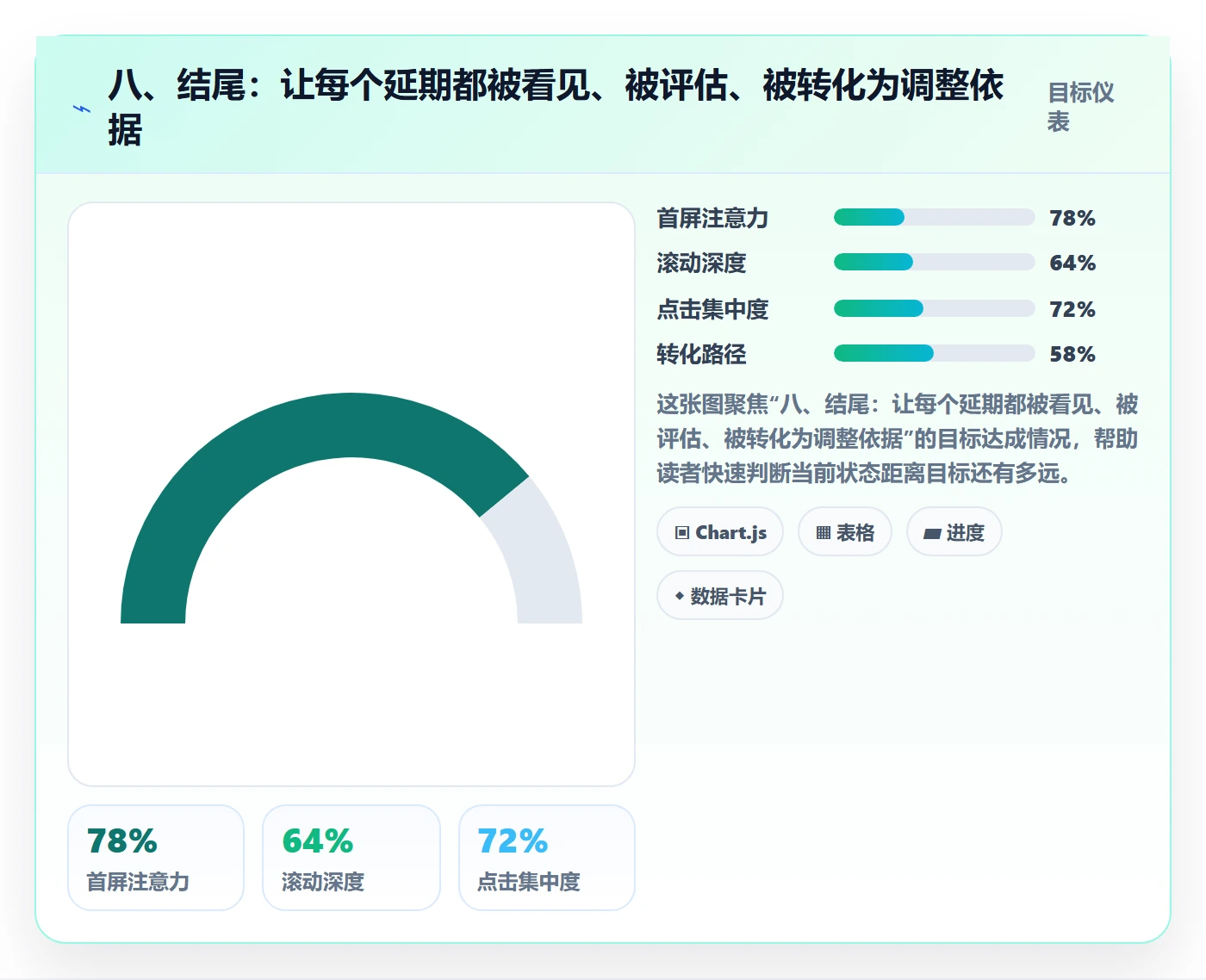Select the 进度 tag chip
Viewport: 1206px width, 980px height.
[x=954, y=532]
